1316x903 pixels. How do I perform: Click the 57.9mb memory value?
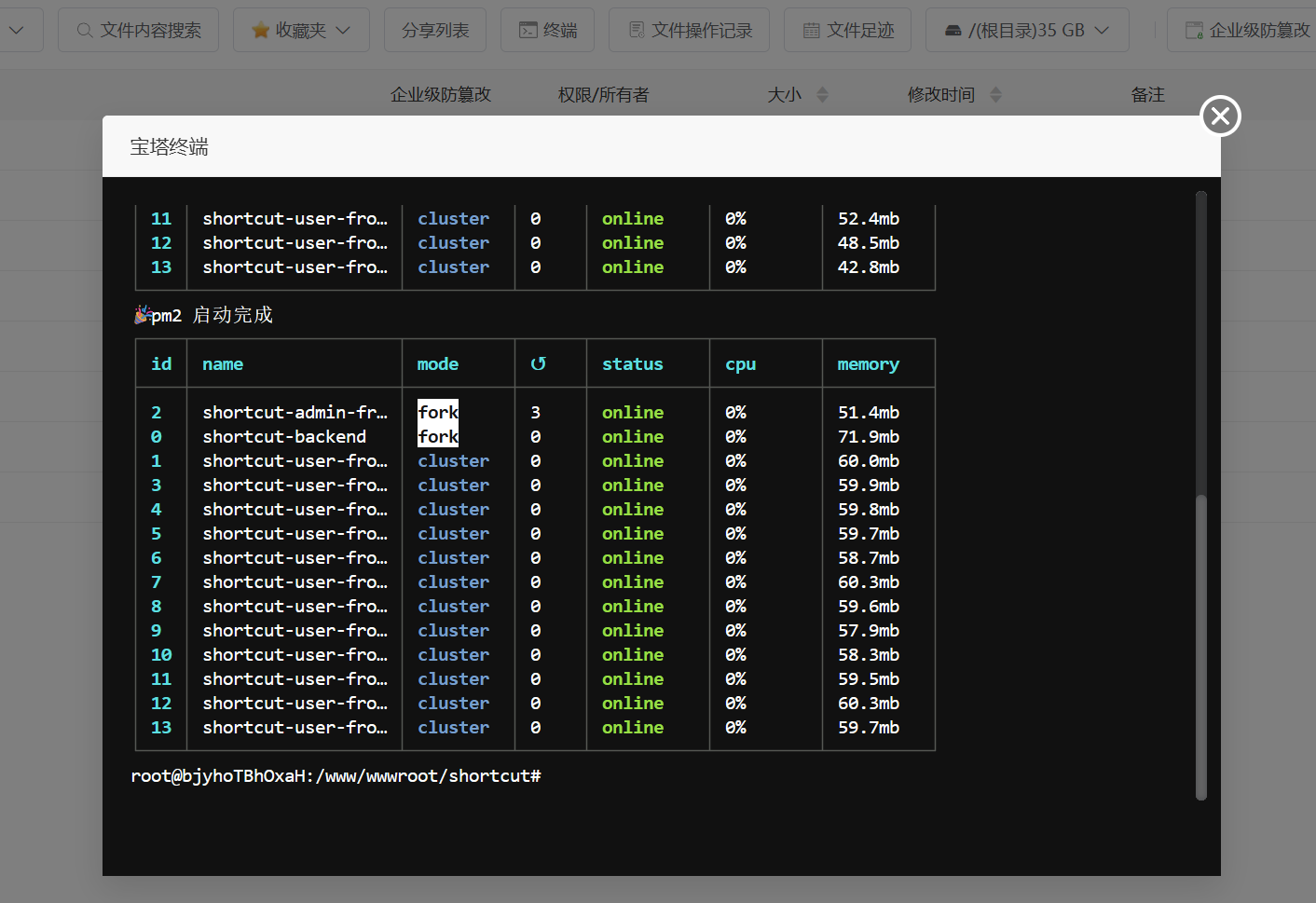coord(869,630)
